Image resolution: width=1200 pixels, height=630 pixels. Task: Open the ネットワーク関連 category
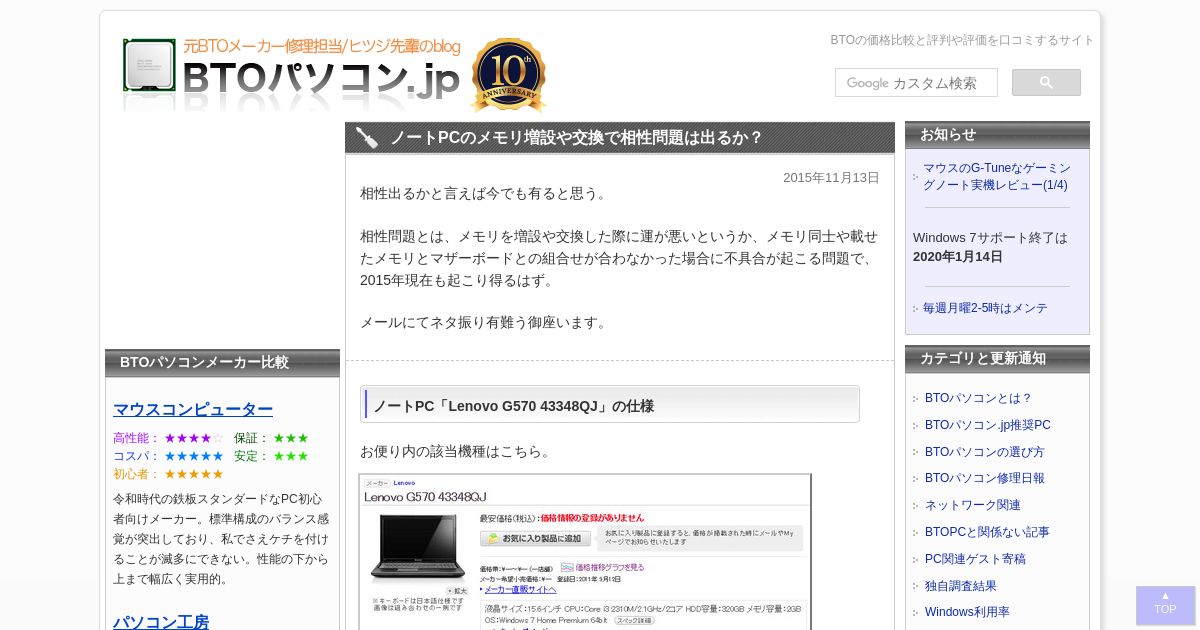point(973,505)
